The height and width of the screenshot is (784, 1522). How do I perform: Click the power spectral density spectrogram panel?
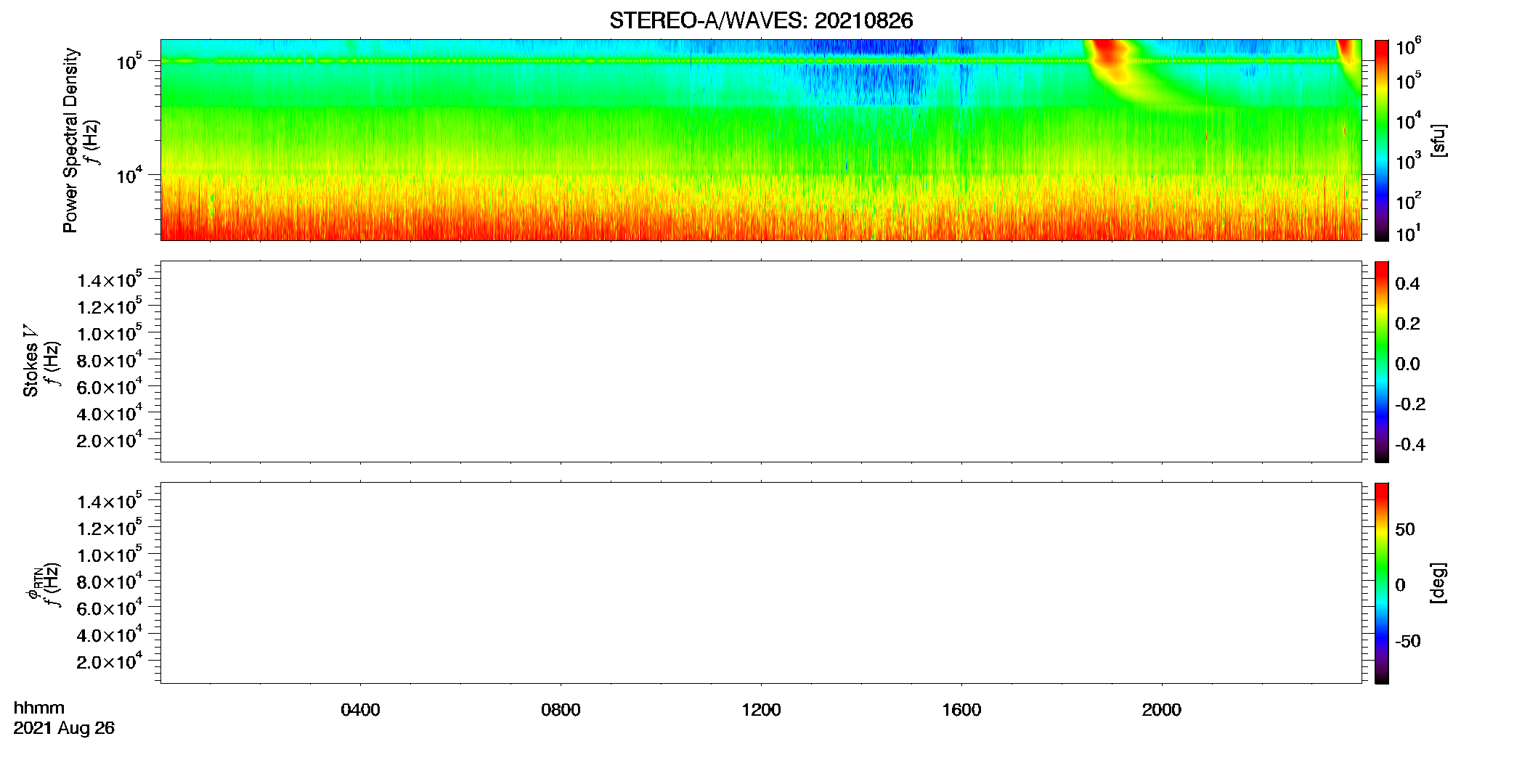click(x=761, y=140)
